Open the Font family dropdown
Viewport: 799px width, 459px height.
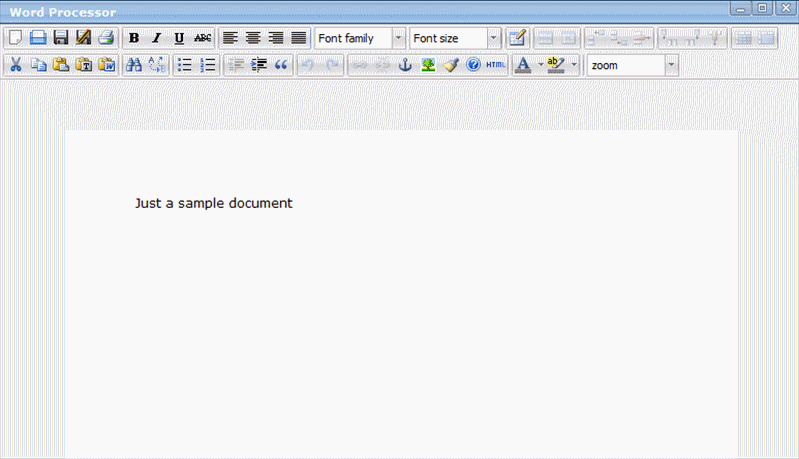359,38
